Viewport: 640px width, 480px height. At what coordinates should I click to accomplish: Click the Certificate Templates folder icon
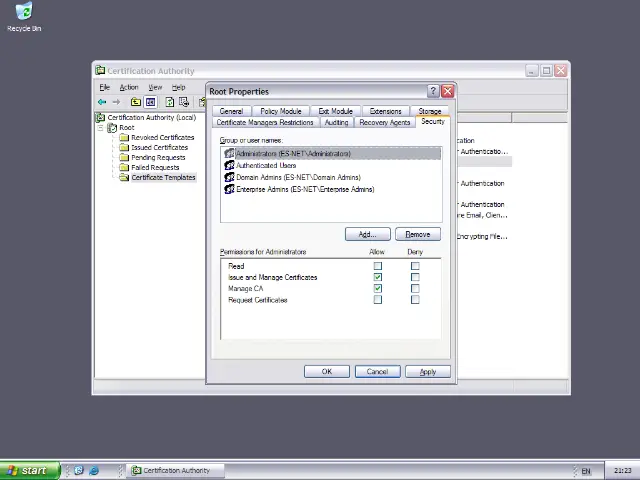pos(124,178)
